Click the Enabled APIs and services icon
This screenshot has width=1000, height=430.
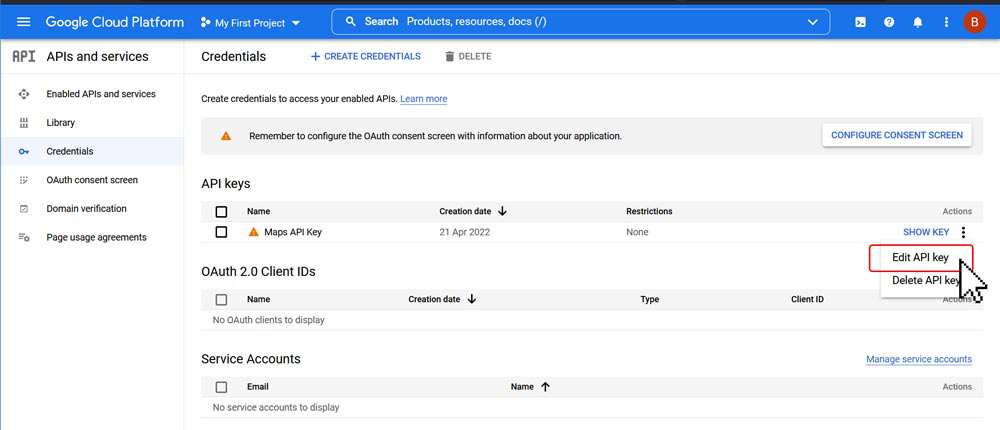click(24, 94)
